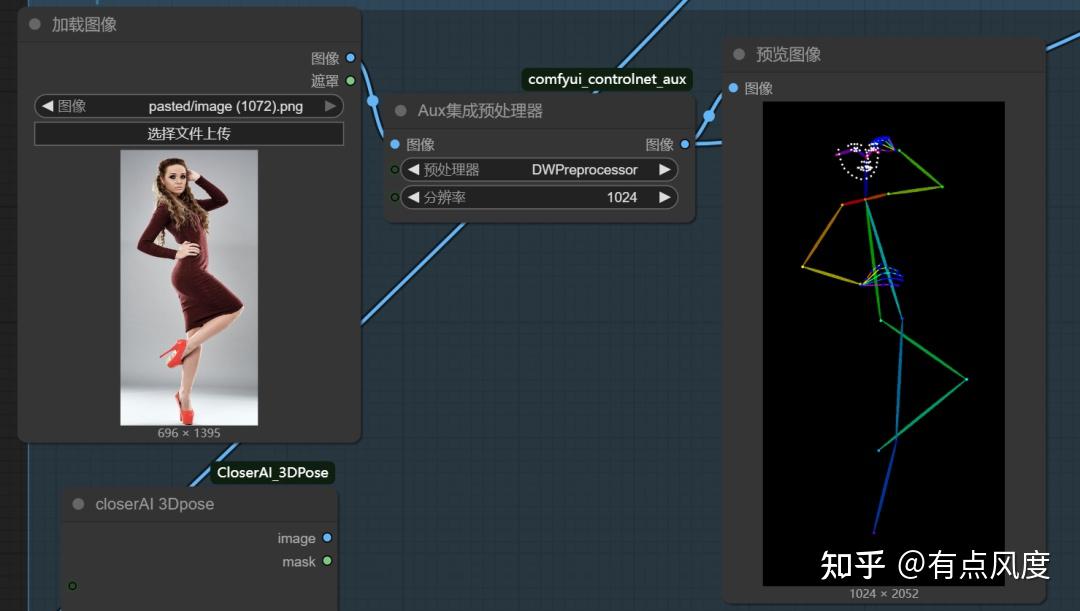This screenshot has height=611, width=1080.
Task: Click the right arrow on the 预处理器 widget
Action: click(x=664, y=169)
